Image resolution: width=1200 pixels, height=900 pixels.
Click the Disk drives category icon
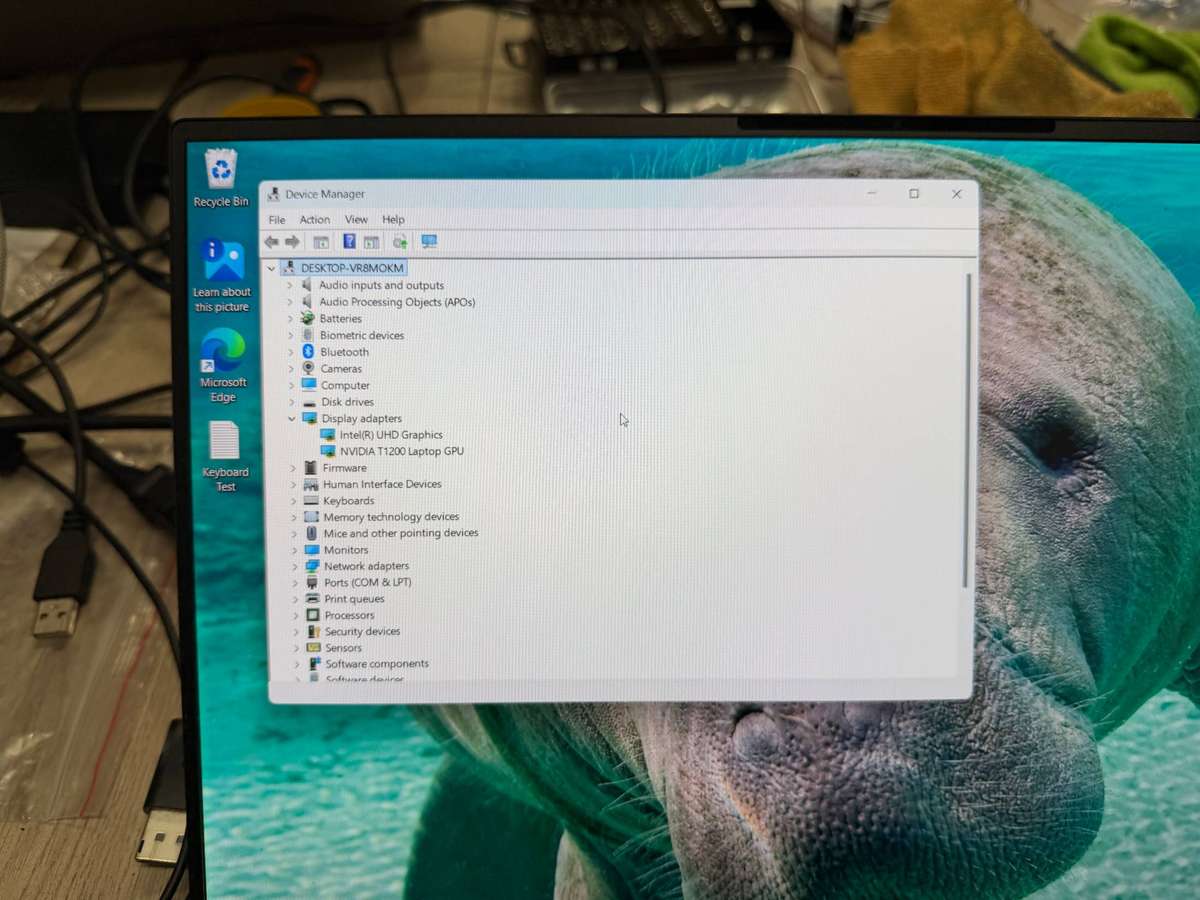[x=309, y=402]
